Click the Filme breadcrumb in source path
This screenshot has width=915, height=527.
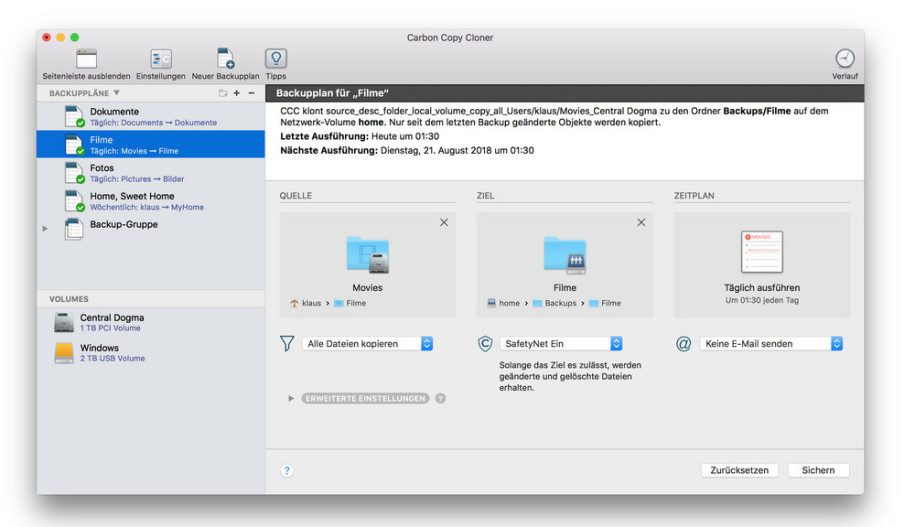pyautogui.click(x=350, y=303)
